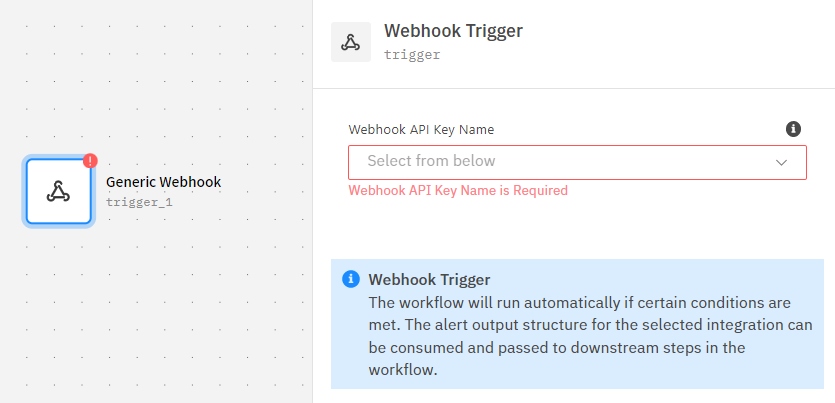The height and width of the screenshot is (403, 835).
Task: Click the horizontal divider below the panel header
Action: 574,88
